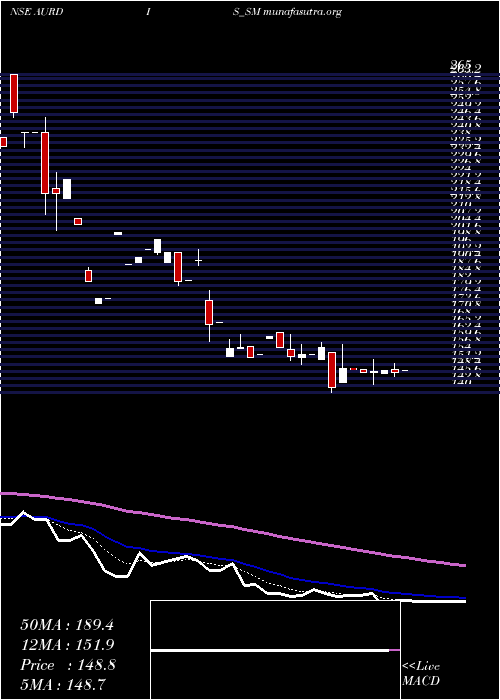Click the Price : 148.8 readout

click(x=68, y=665)
